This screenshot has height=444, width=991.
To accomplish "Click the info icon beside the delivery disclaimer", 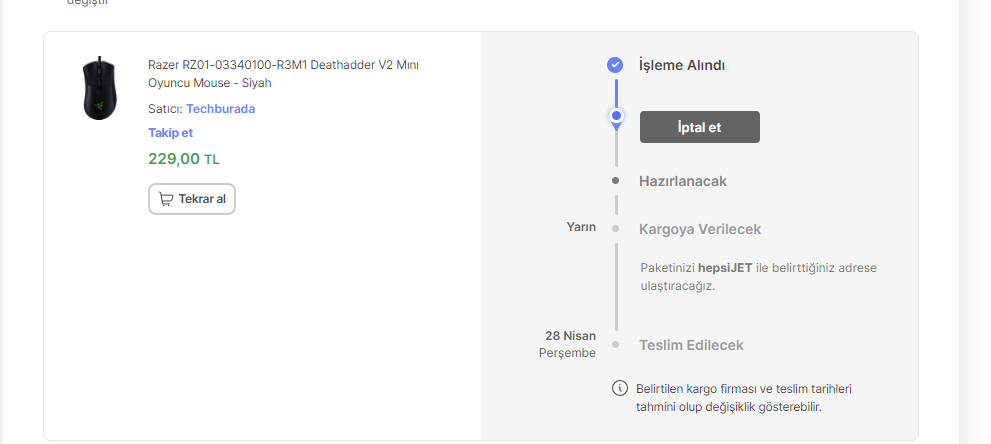I will [x=619, y=388].
